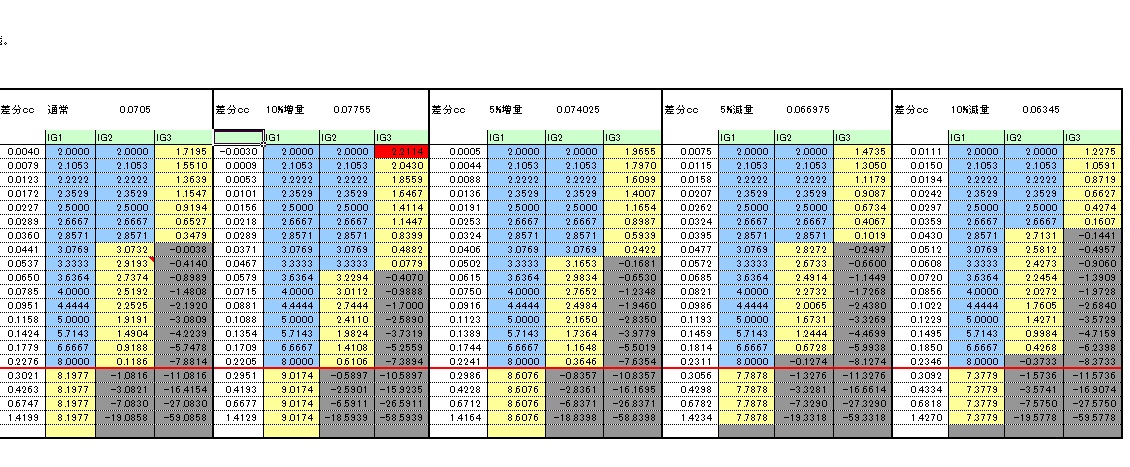Click the value 0.066975
Screen dimensions: 1130x467
[x=808, y=110]
